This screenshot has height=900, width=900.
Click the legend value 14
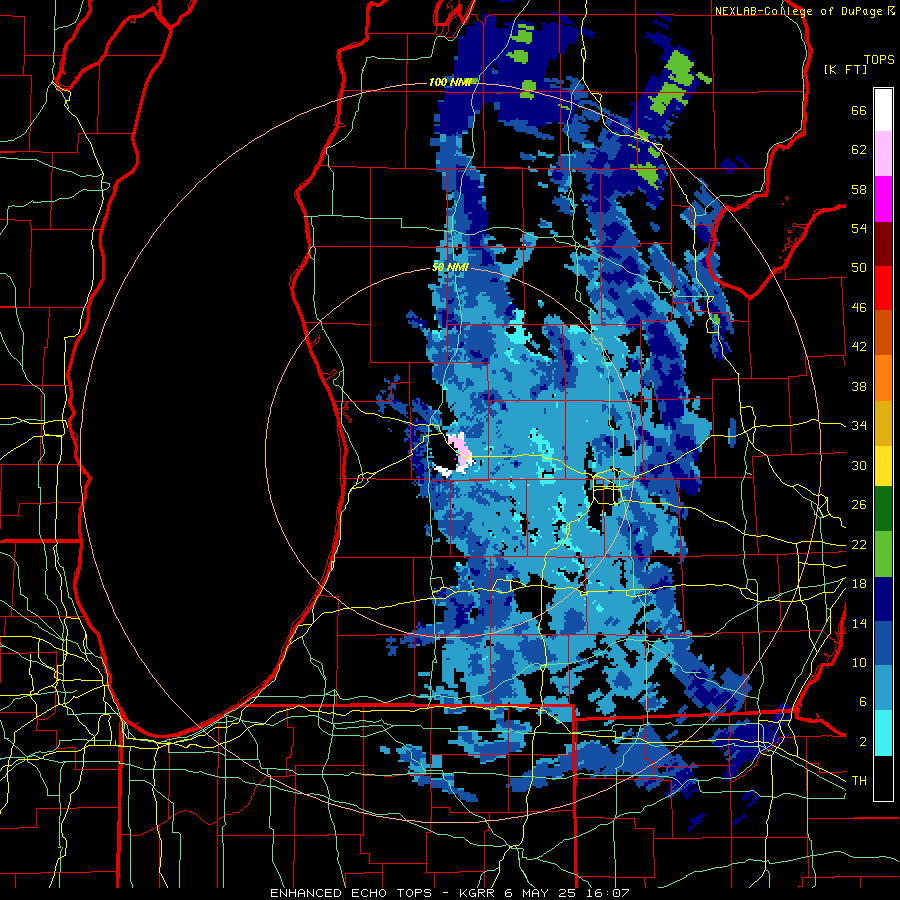[859, 623]
